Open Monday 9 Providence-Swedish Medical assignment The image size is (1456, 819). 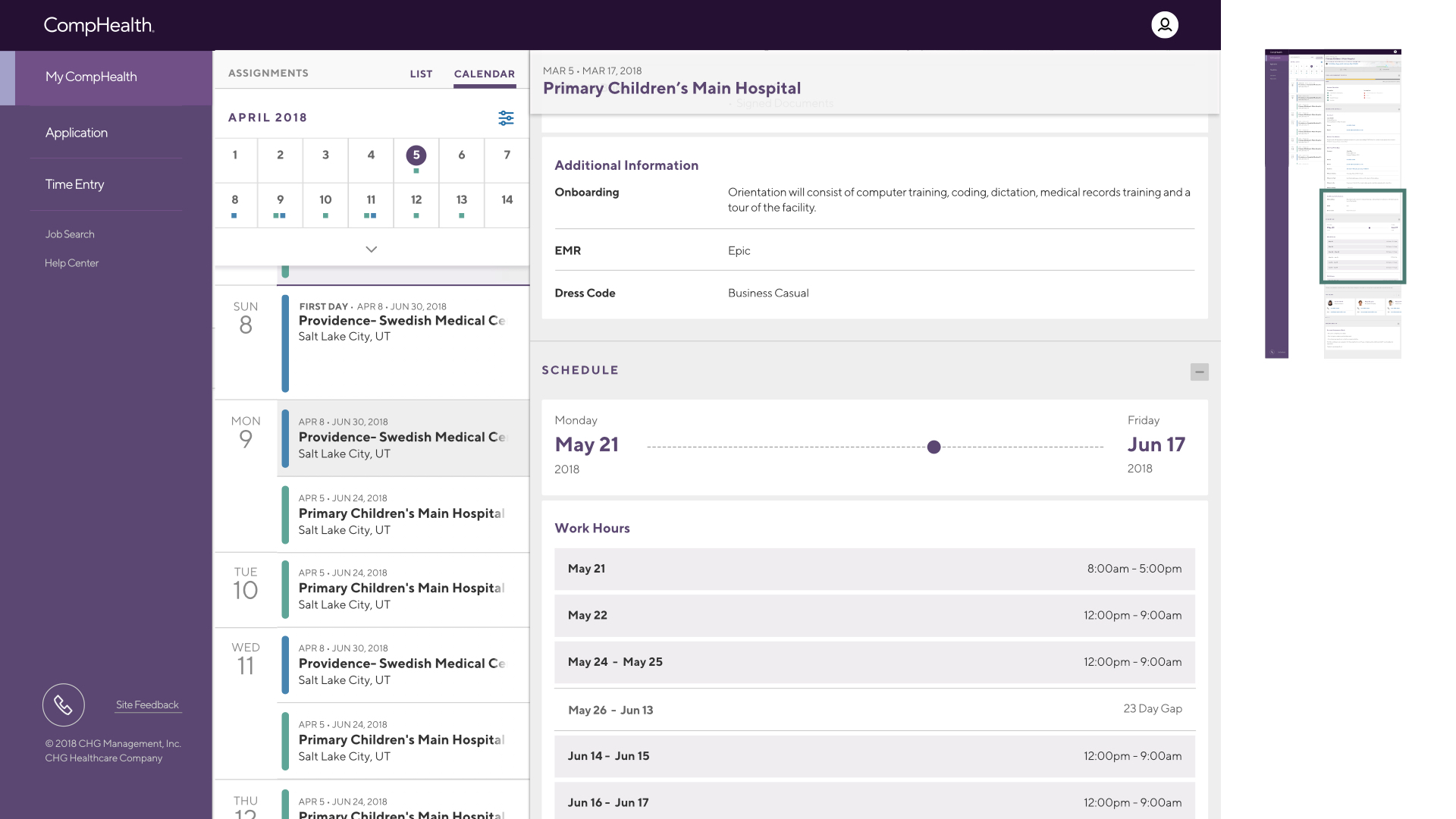tap(403, 438)
